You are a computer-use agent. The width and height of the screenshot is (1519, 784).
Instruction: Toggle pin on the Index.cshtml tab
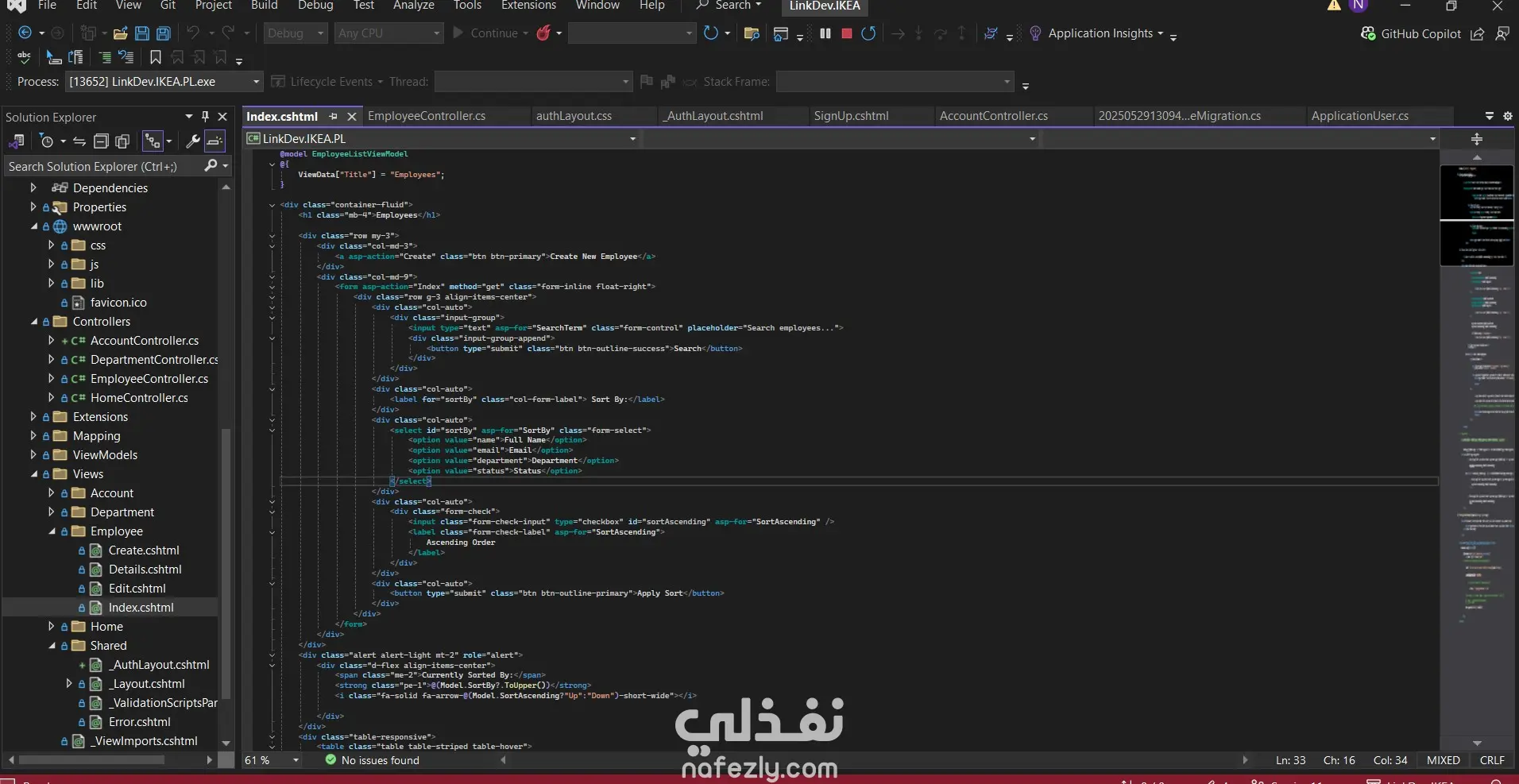point(333,117)
